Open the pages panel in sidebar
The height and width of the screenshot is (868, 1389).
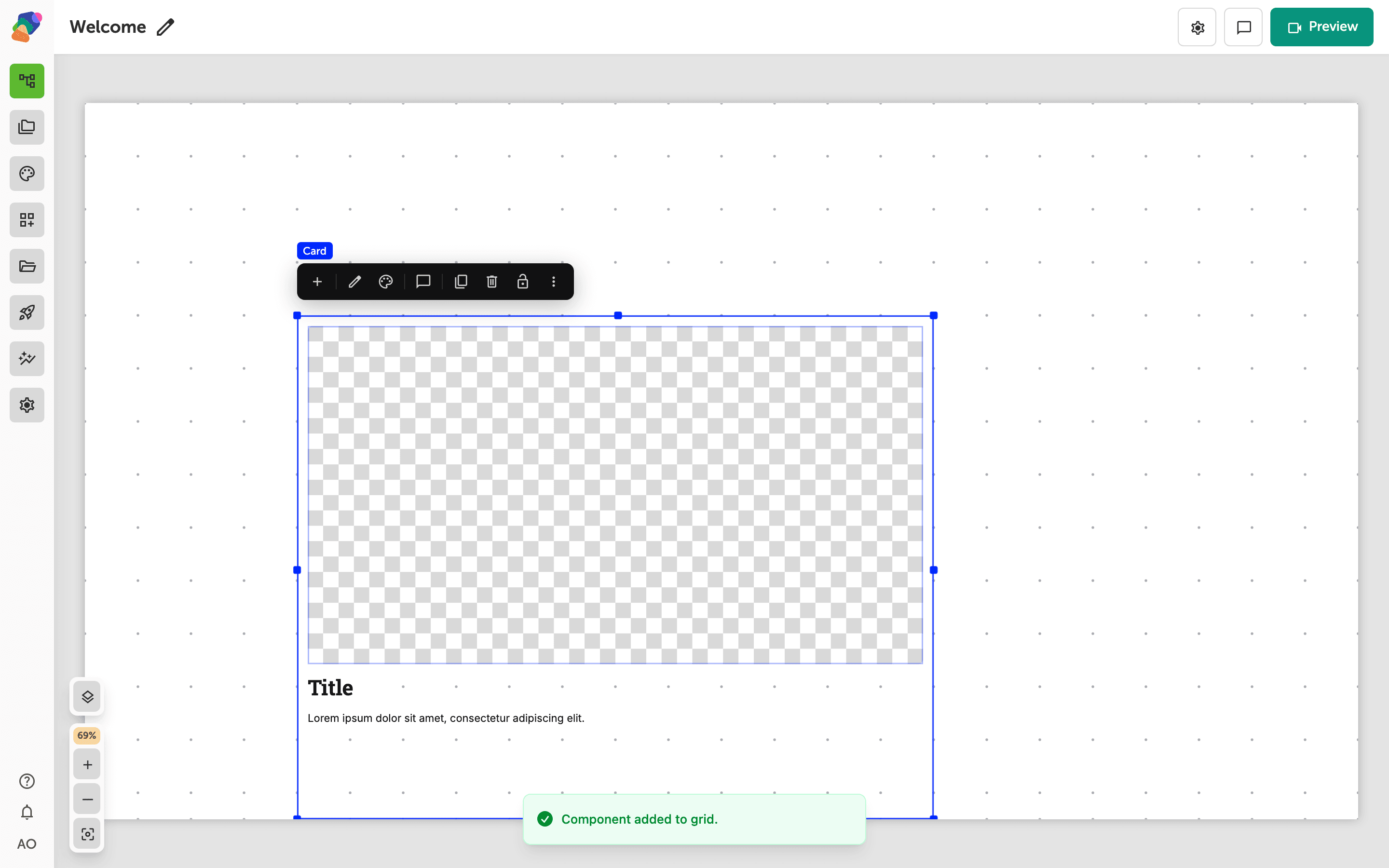click(x=27, y=127)
